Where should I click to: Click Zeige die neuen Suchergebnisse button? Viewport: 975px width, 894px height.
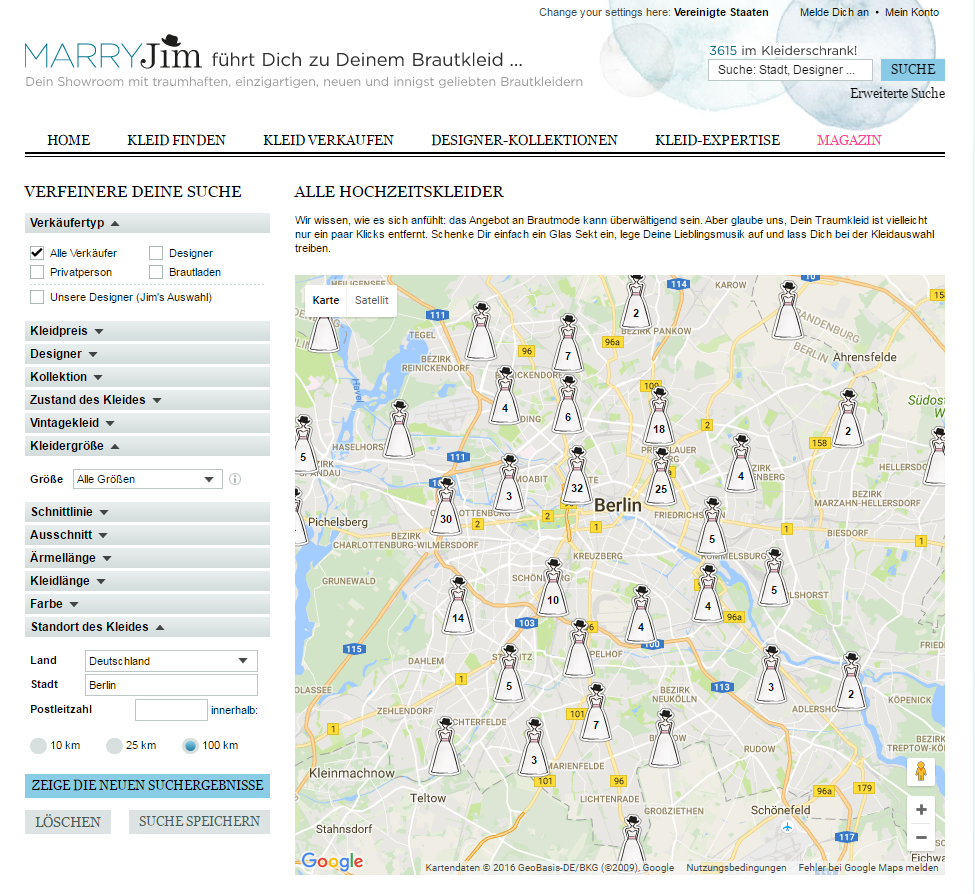point(147,785)
